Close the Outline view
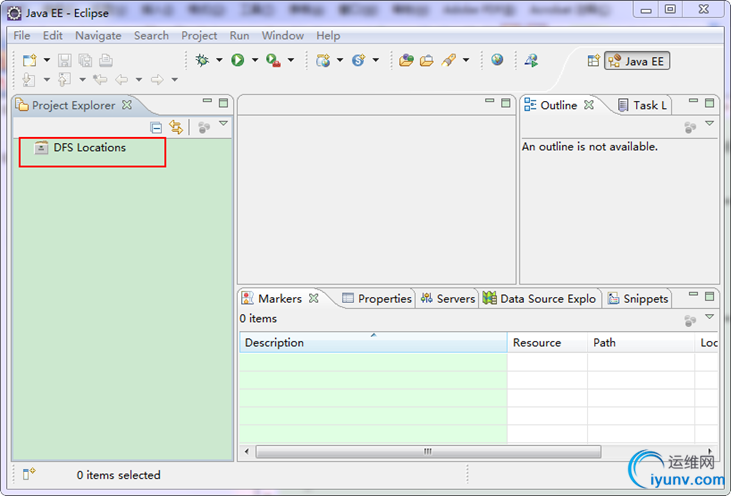Screen dimensions: 731x496 [x=589, y=105]
